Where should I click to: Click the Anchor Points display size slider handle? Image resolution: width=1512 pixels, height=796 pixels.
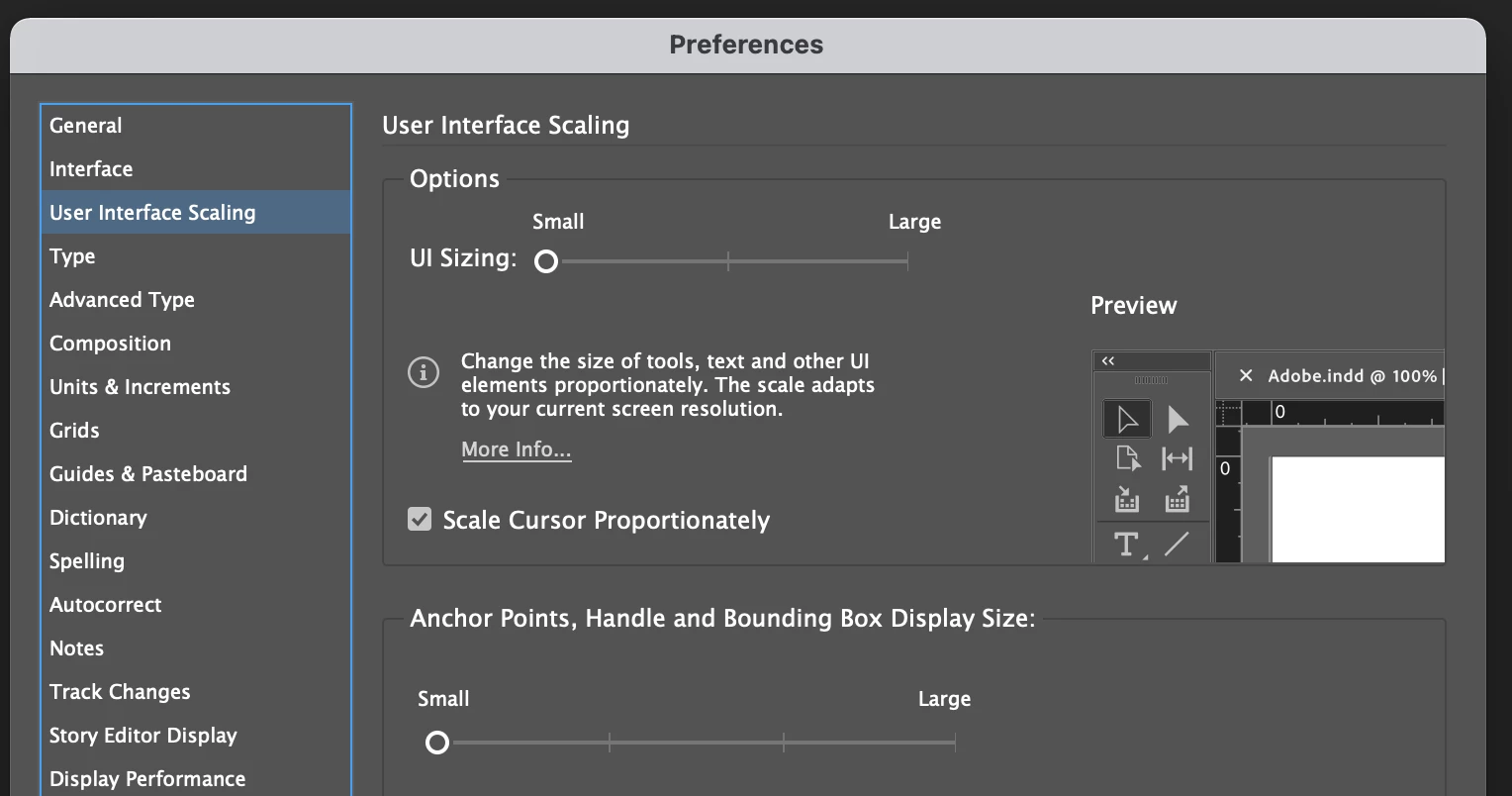coord(437,743)
